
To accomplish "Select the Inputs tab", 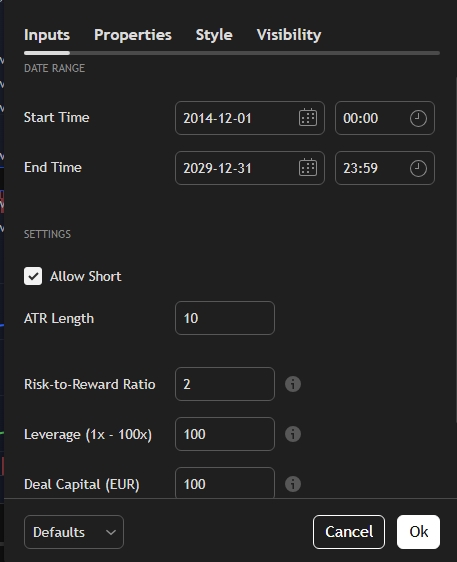I will tap(47, 35).
